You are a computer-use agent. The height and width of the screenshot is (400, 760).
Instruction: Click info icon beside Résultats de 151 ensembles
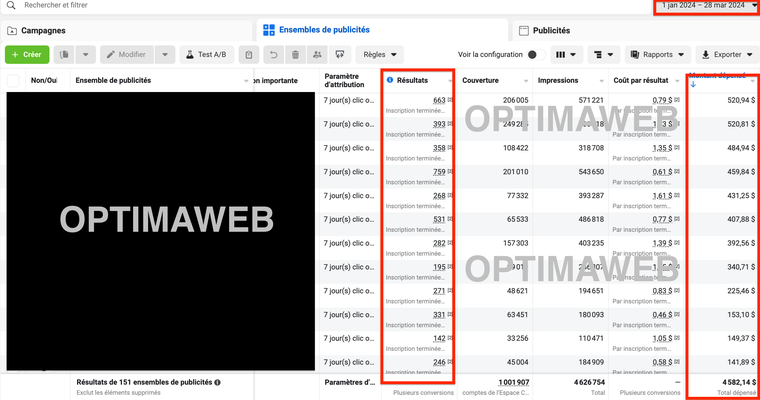[218, 383]
